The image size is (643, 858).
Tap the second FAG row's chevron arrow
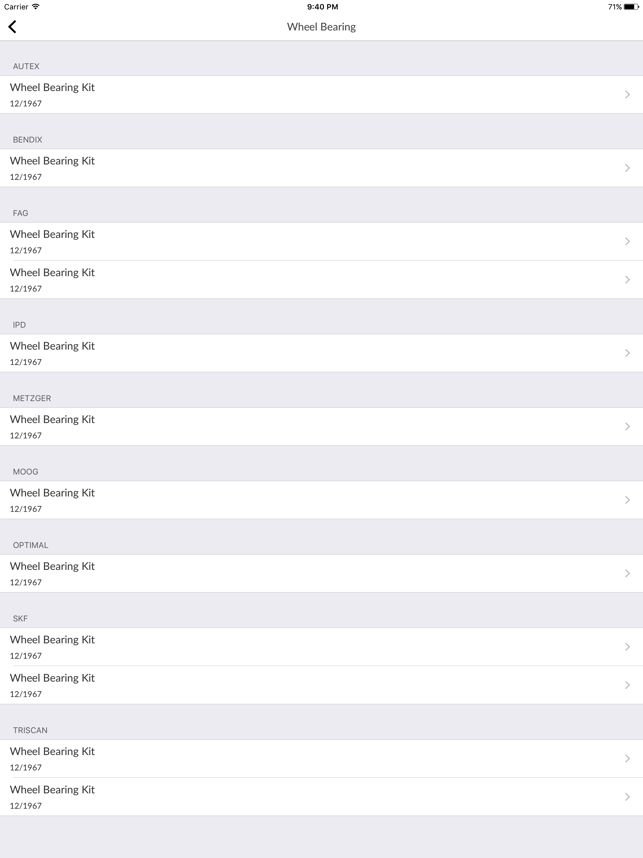click(x=627, y=280)
